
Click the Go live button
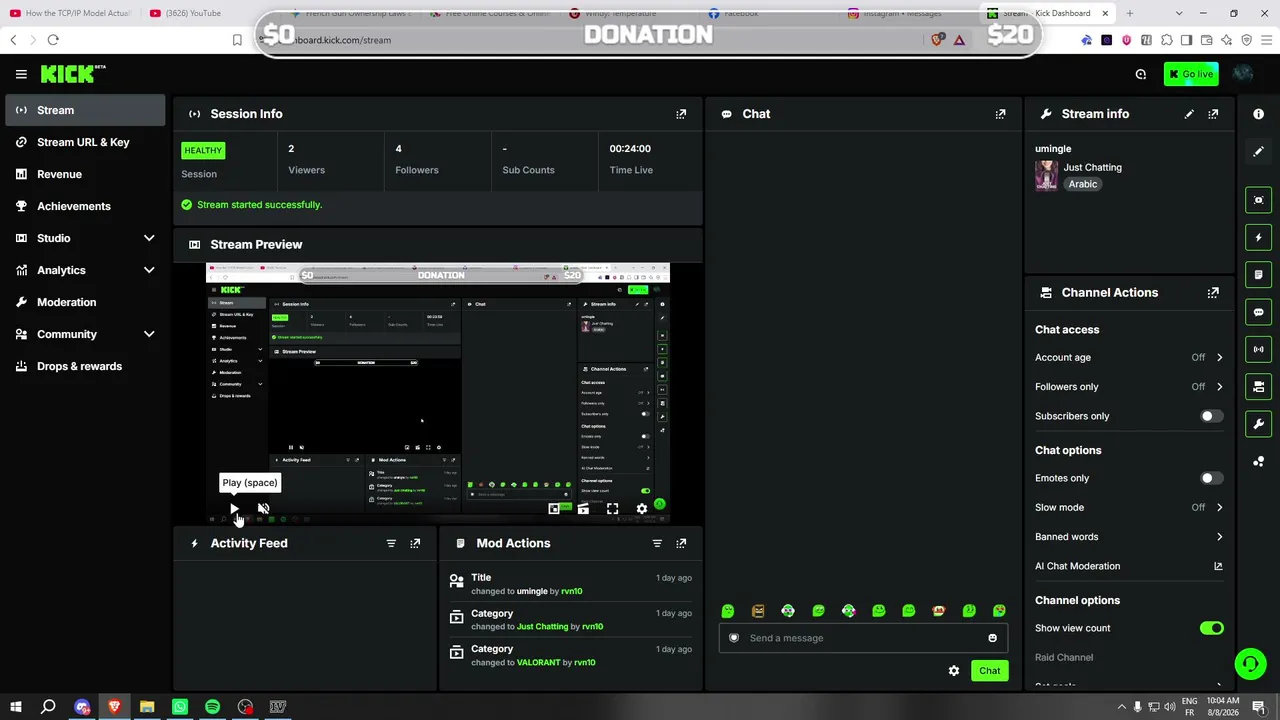1191,74
